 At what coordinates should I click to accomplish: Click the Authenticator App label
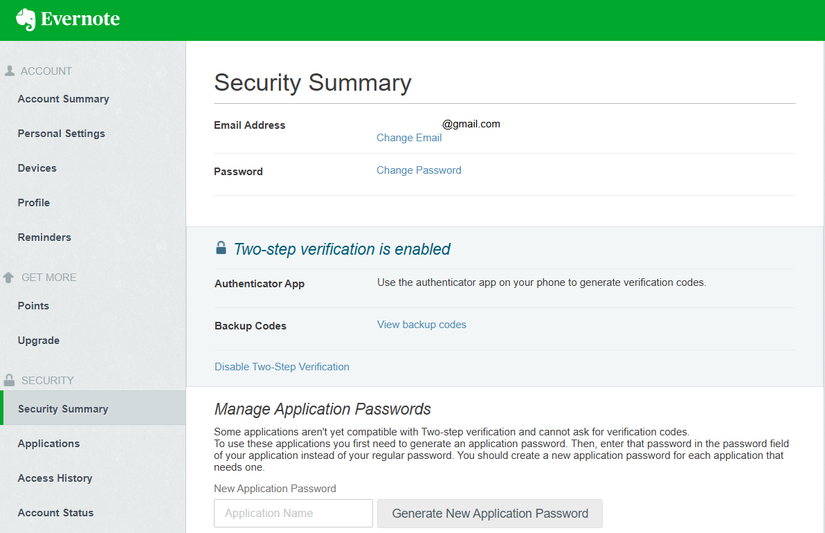[x=259, y=284]
